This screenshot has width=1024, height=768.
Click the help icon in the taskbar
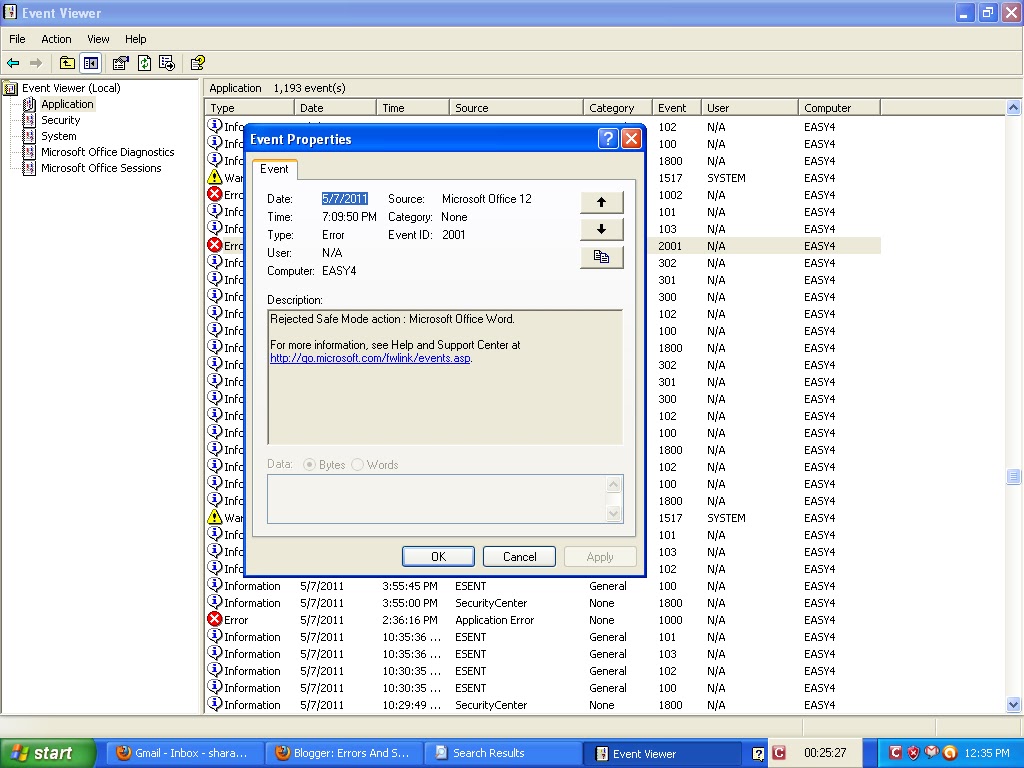(x=758, y=754)
